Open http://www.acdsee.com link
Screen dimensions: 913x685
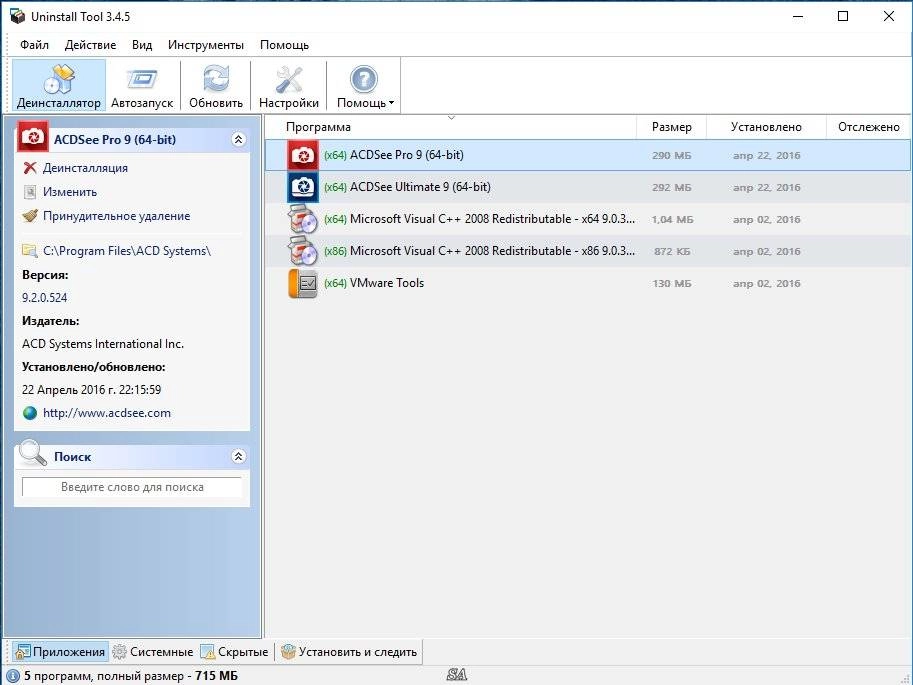pyautogui.click(x=107, y=413)
